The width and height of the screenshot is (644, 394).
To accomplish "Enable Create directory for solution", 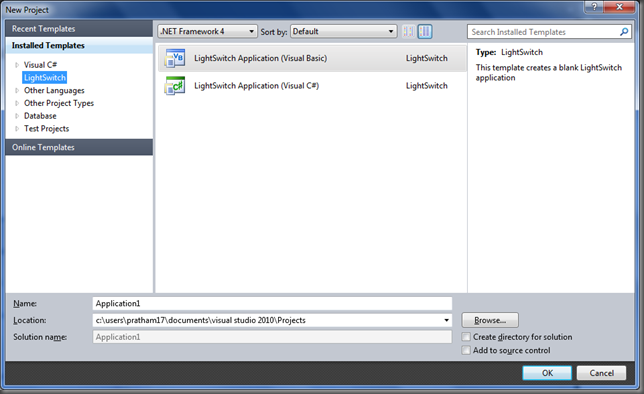I will [x=466, y=337].
